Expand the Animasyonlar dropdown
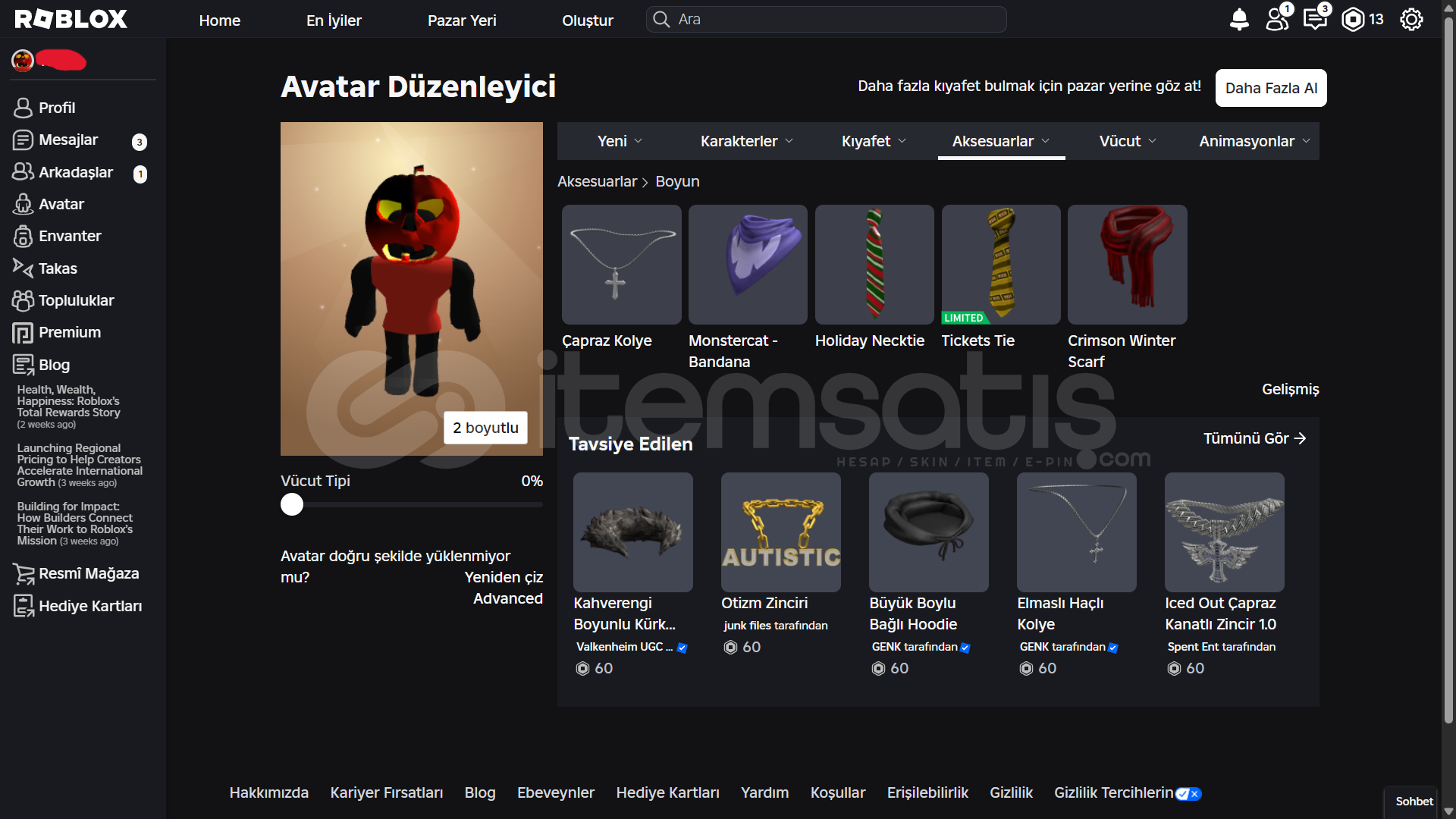Viewport: 1456px width, 819px height. (x=1254, y=141)
